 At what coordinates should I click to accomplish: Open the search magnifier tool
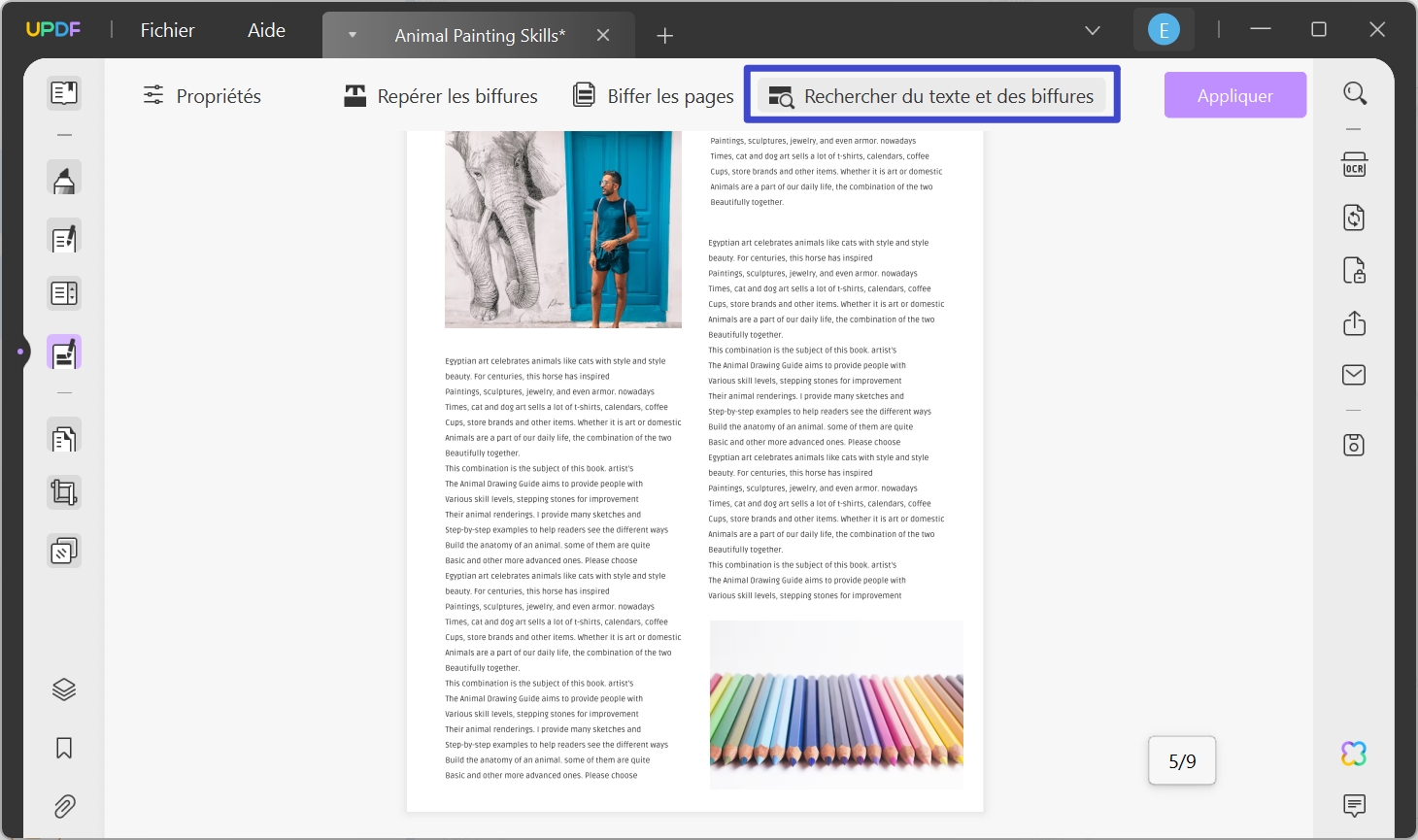coord(1354,92)
